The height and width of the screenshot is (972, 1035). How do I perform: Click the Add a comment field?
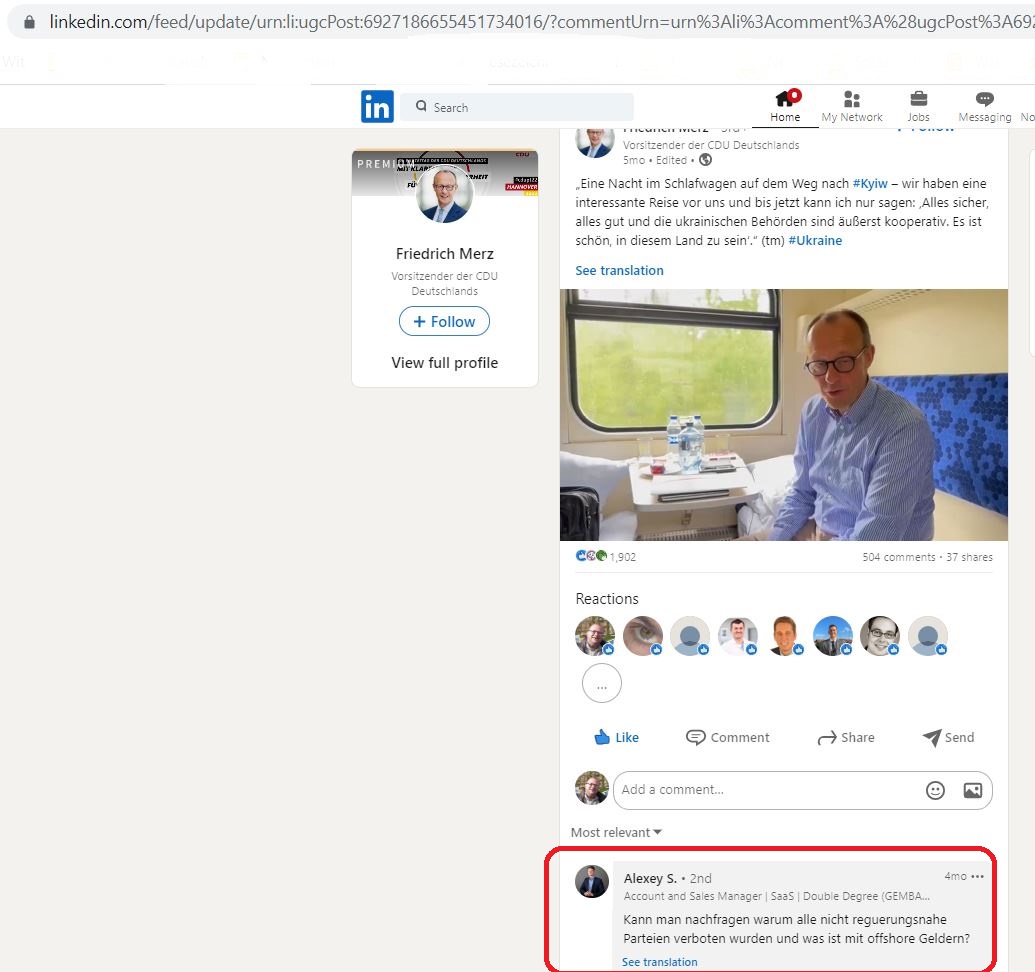pos(766,790)
